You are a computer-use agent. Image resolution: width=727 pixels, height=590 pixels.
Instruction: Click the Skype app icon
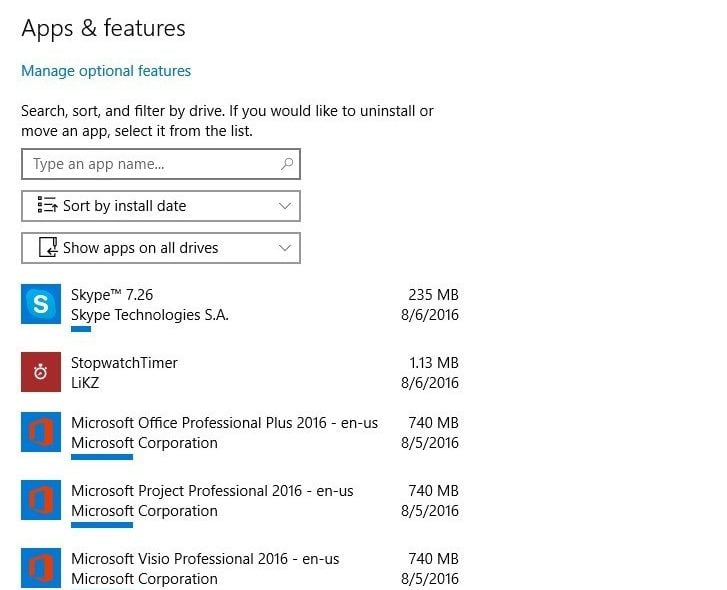[x=41, y=304]
